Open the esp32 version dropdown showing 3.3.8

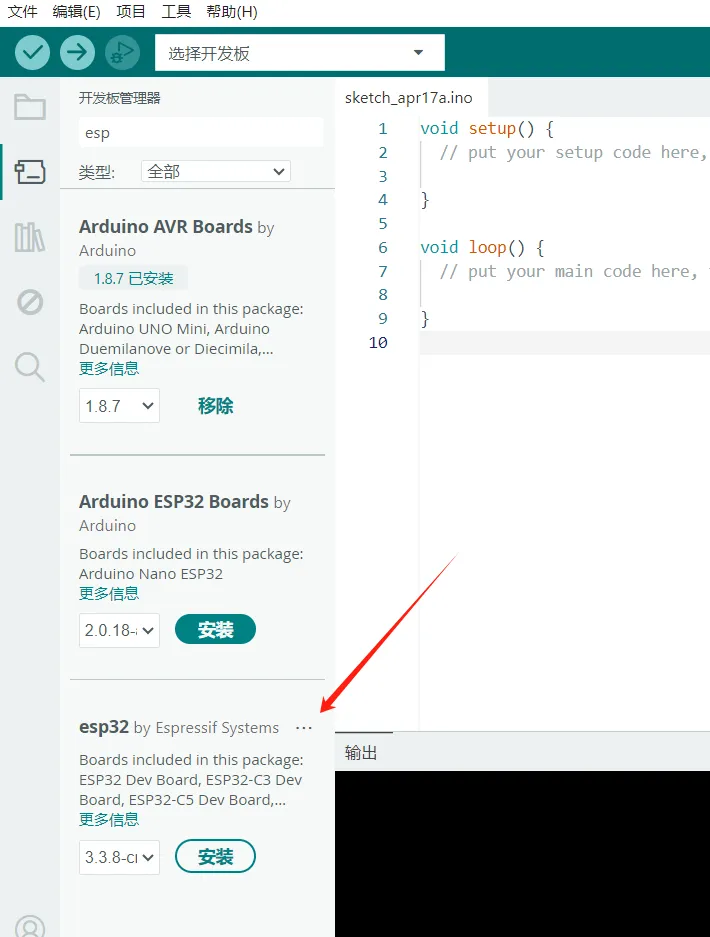(119, 857)
